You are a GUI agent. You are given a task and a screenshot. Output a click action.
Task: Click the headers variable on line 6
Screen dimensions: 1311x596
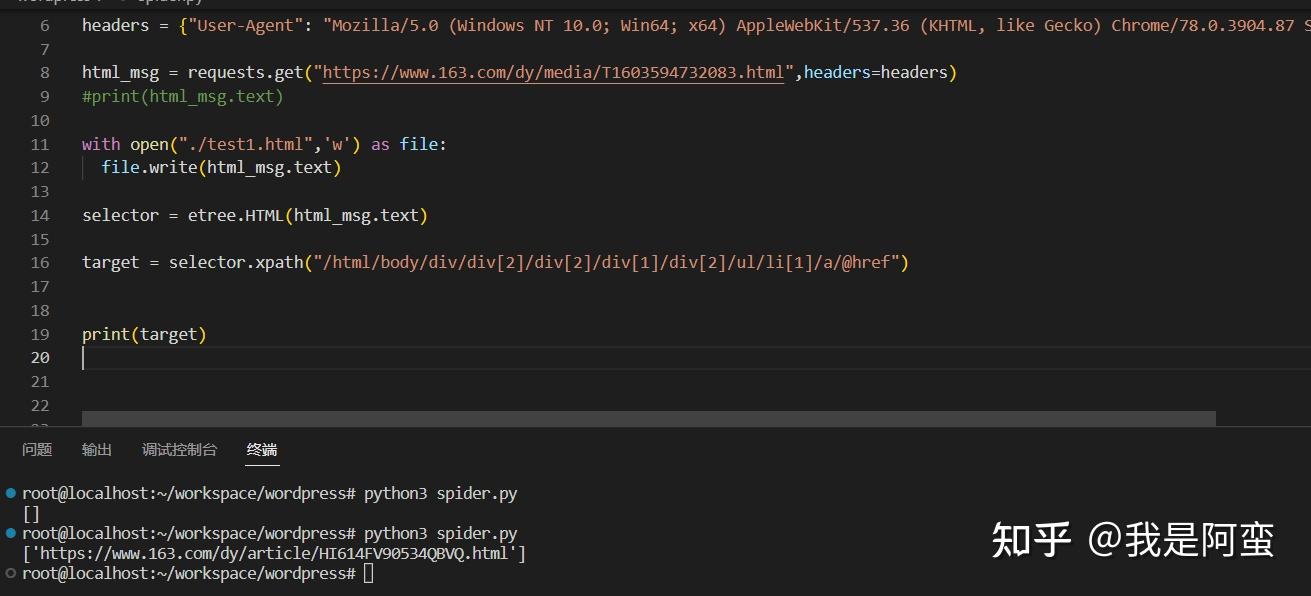pyautogui.click(x=115, y=25)
